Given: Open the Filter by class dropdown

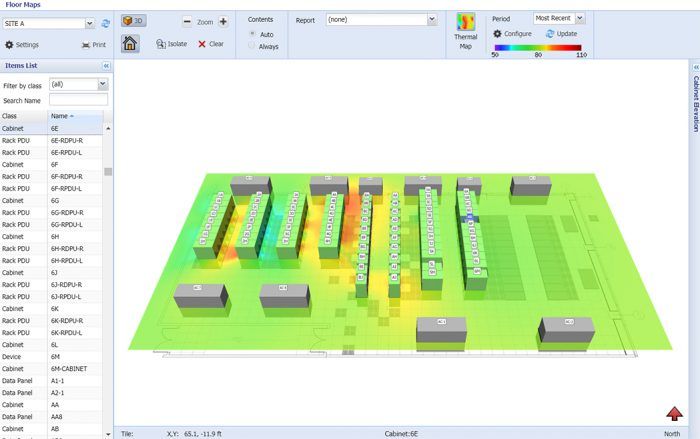Looking at the screenshot, I should coord(103,84).
